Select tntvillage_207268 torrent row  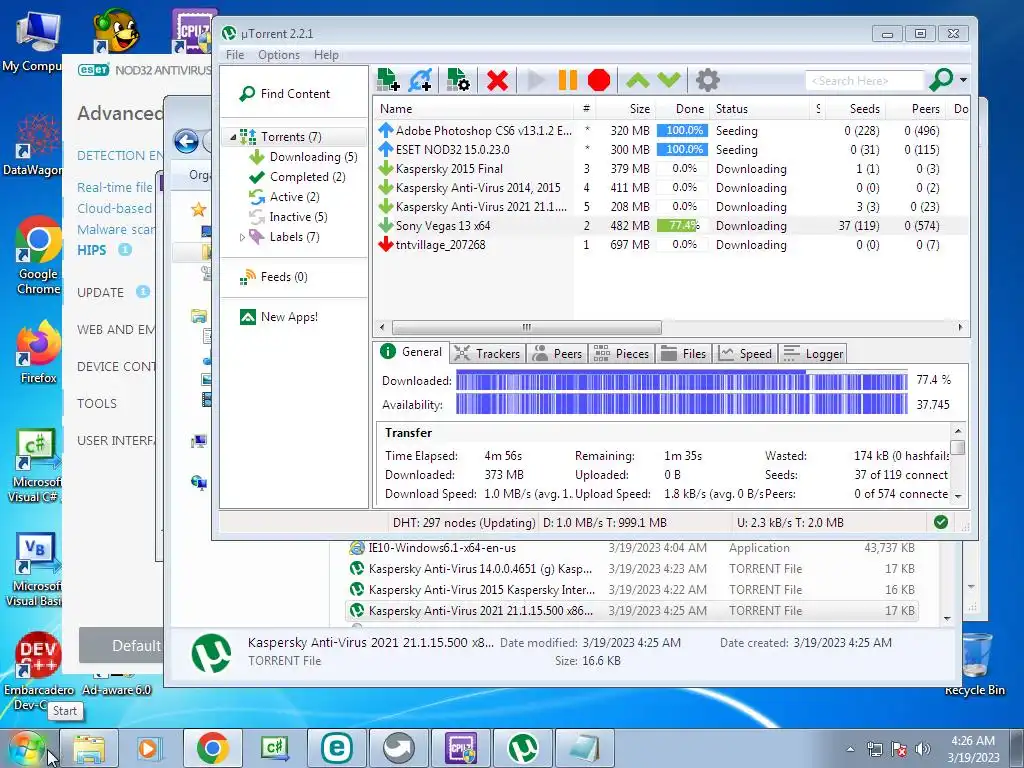coord(669,244)
